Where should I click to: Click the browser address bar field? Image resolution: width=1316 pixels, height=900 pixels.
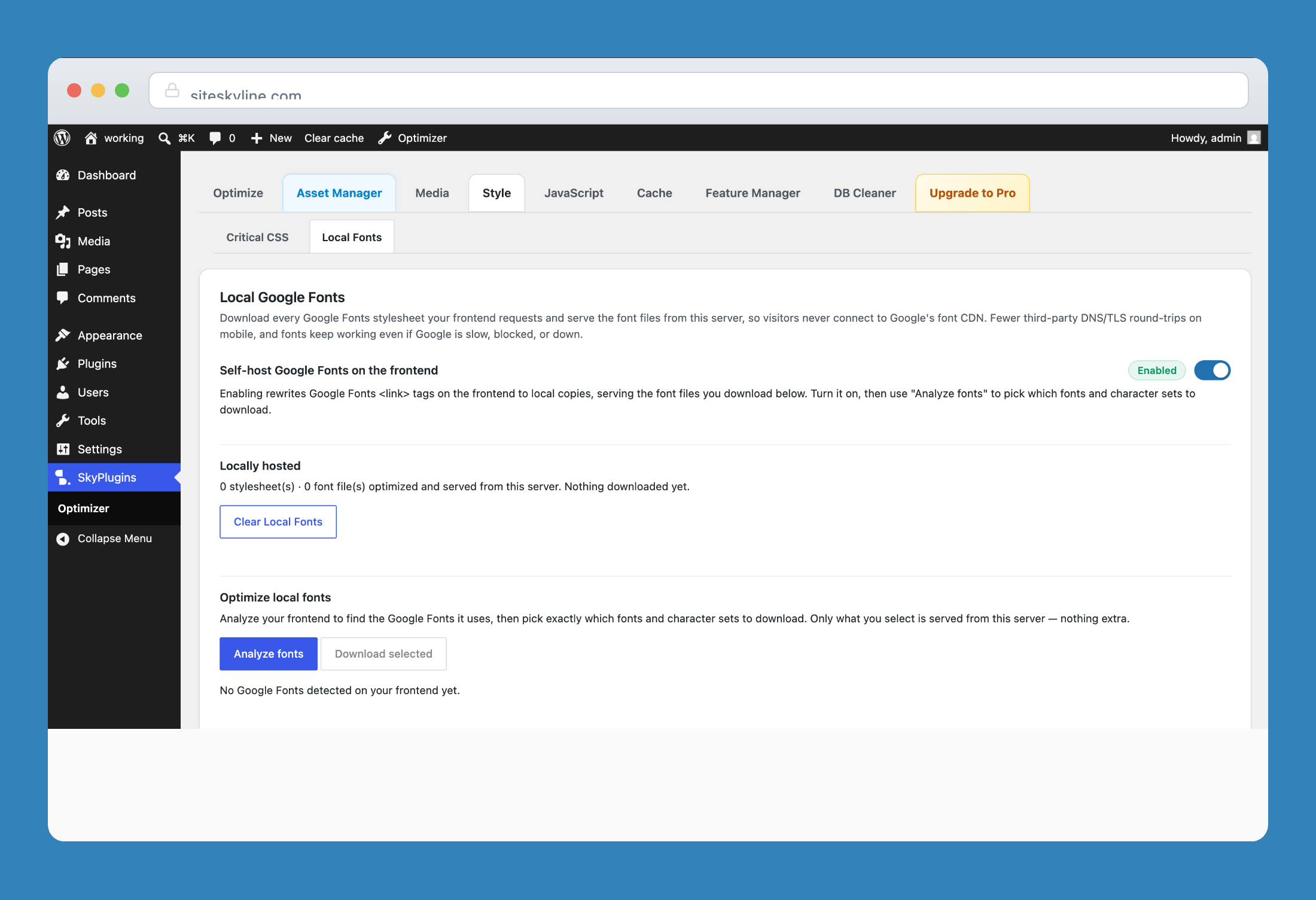[x=698, y=90]
